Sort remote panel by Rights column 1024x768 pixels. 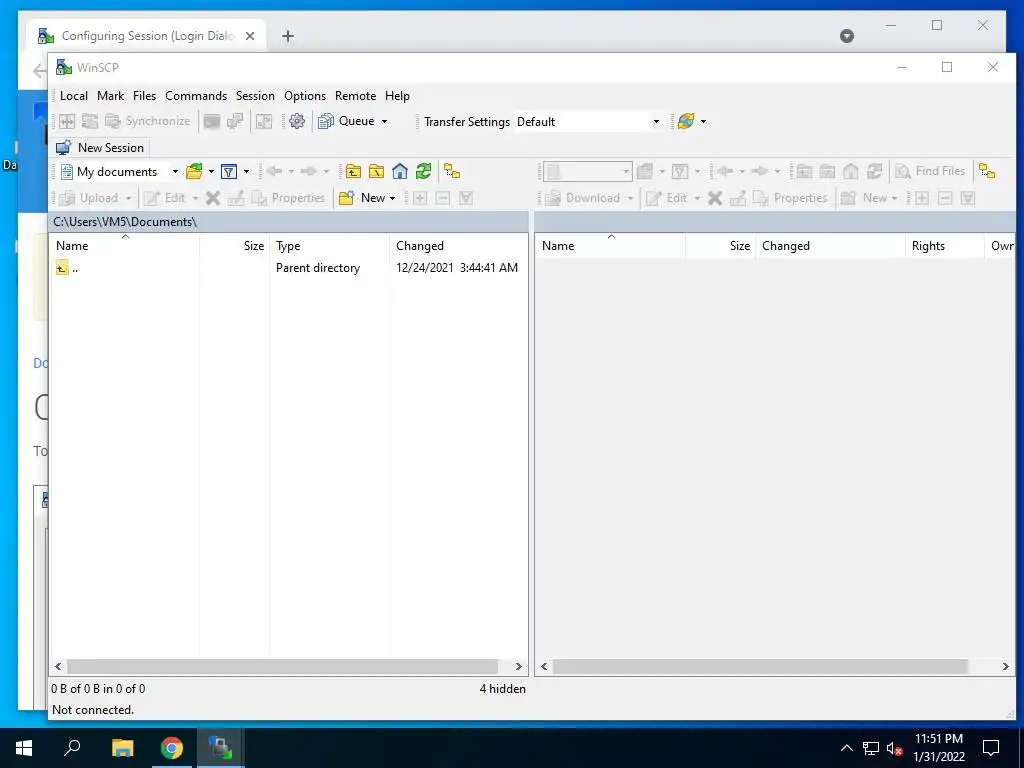tap(944, 246)
